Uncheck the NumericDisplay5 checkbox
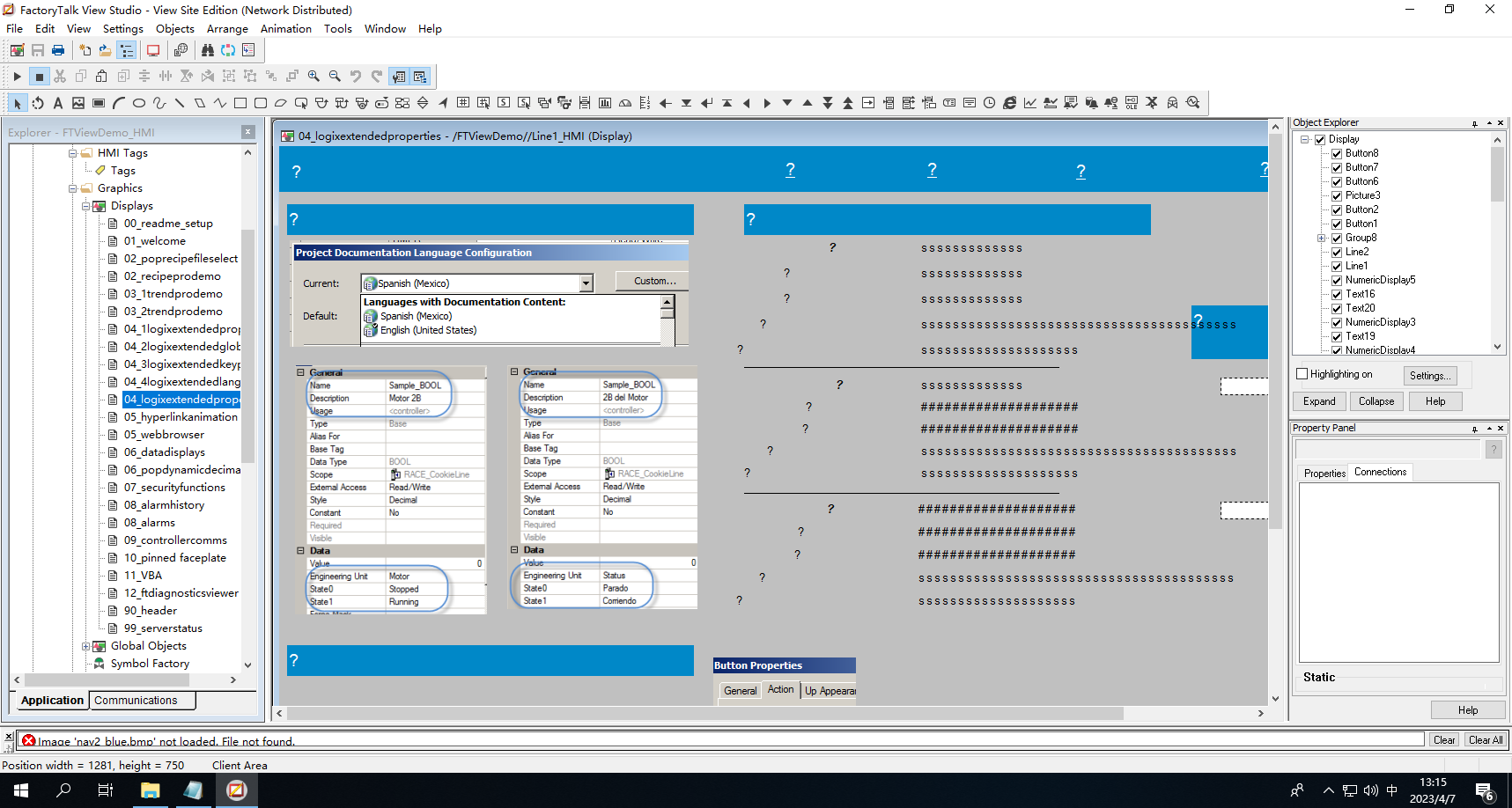This screenshot has height=808, width=1512. coord(1337,280)
